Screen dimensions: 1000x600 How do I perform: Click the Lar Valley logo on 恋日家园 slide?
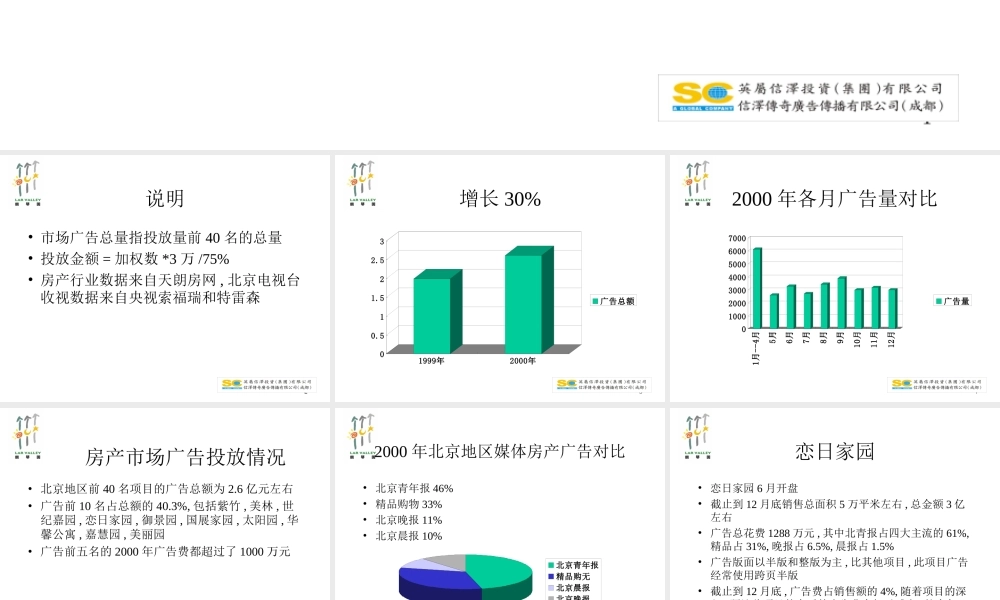pos(696,436)
